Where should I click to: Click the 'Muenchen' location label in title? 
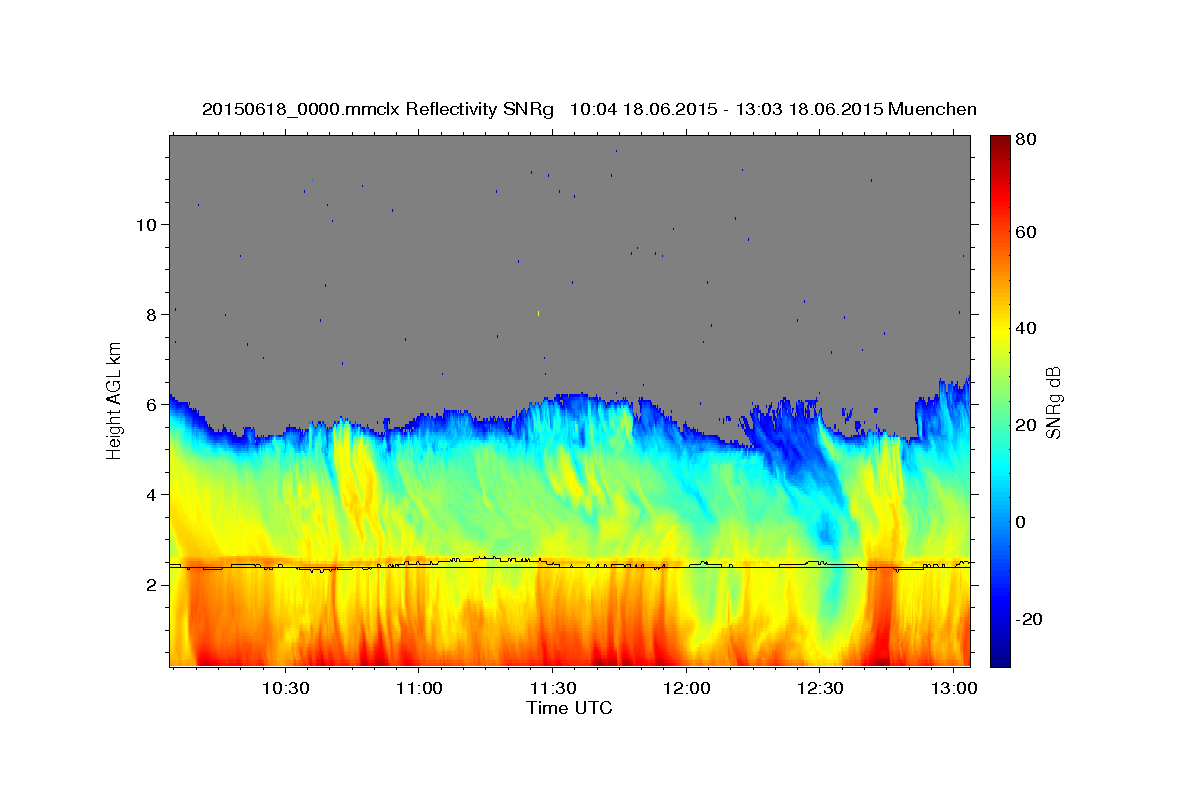pos(932,108)
